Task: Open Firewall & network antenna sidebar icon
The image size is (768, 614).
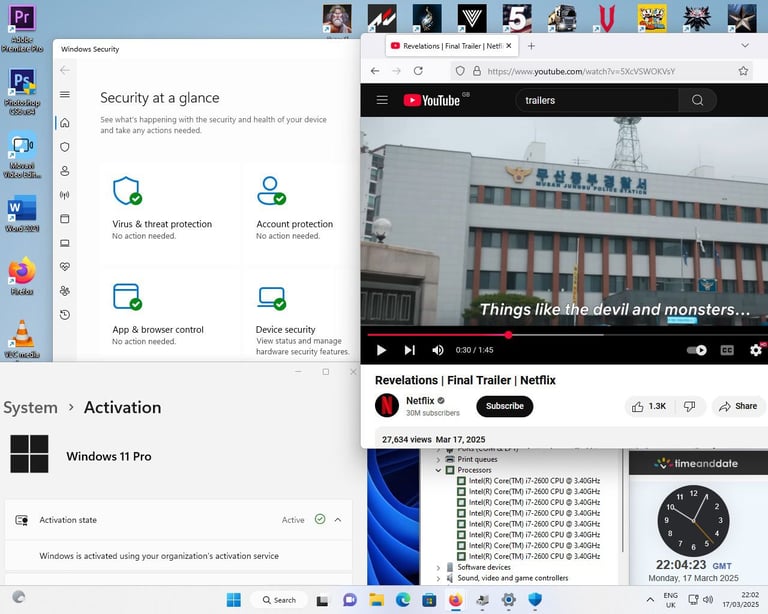Action: click(x=65, y=195)
